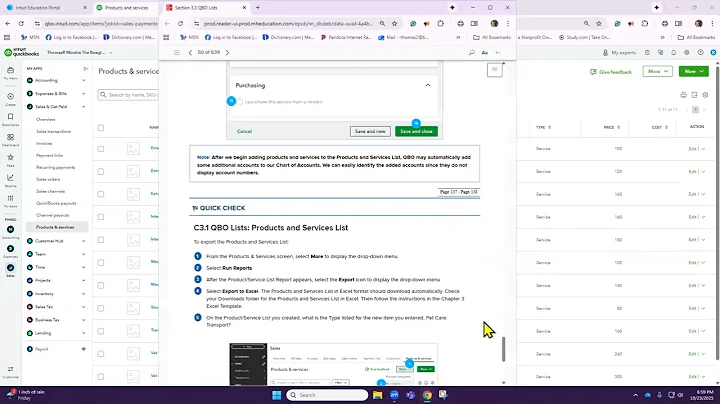Click the Search by name, SKU field
Screen dimensions: 720x404
[x=129, y=95]
